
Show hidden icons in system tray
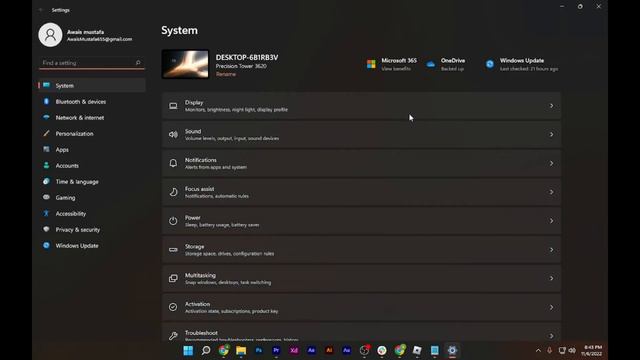coord(538,351)
